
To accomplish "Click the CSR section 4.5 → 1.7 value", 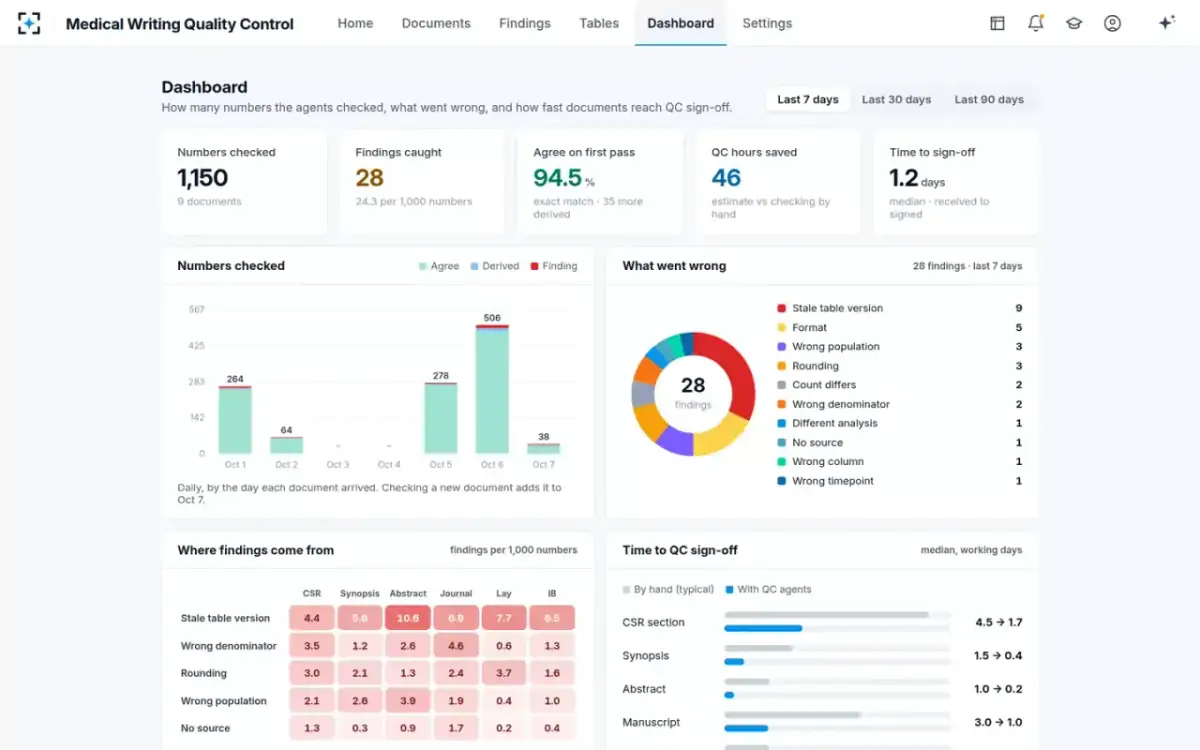I will pos(998,622).
